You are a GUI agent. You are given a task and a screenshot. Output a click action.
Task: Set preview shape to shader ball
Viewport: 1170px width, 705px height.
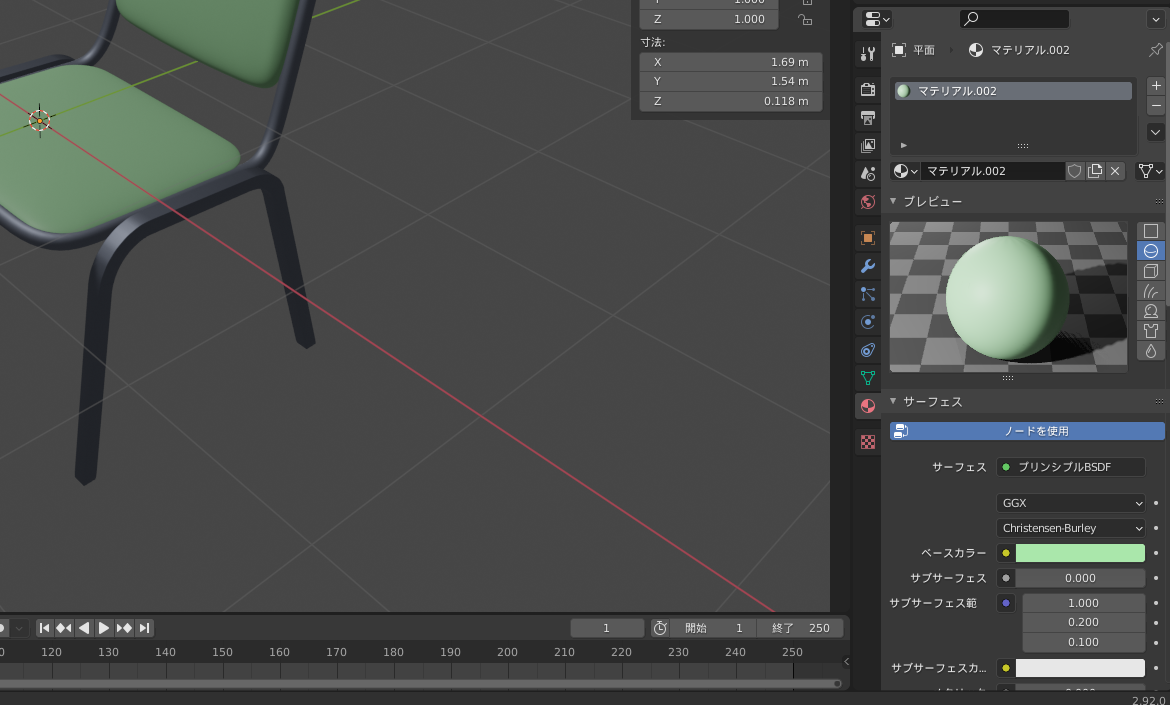coord(1151,311)
